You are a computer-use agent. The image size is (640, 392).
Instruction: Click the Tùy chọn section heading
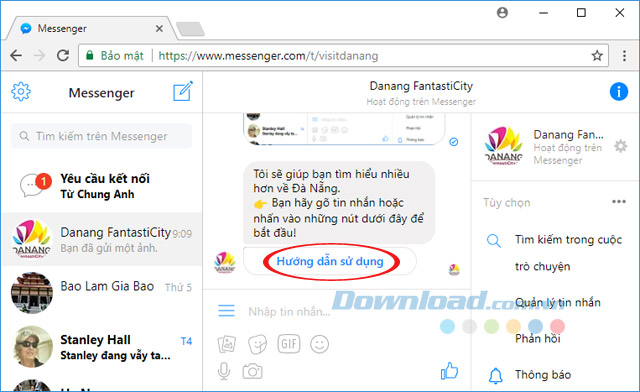coord(507,203)
